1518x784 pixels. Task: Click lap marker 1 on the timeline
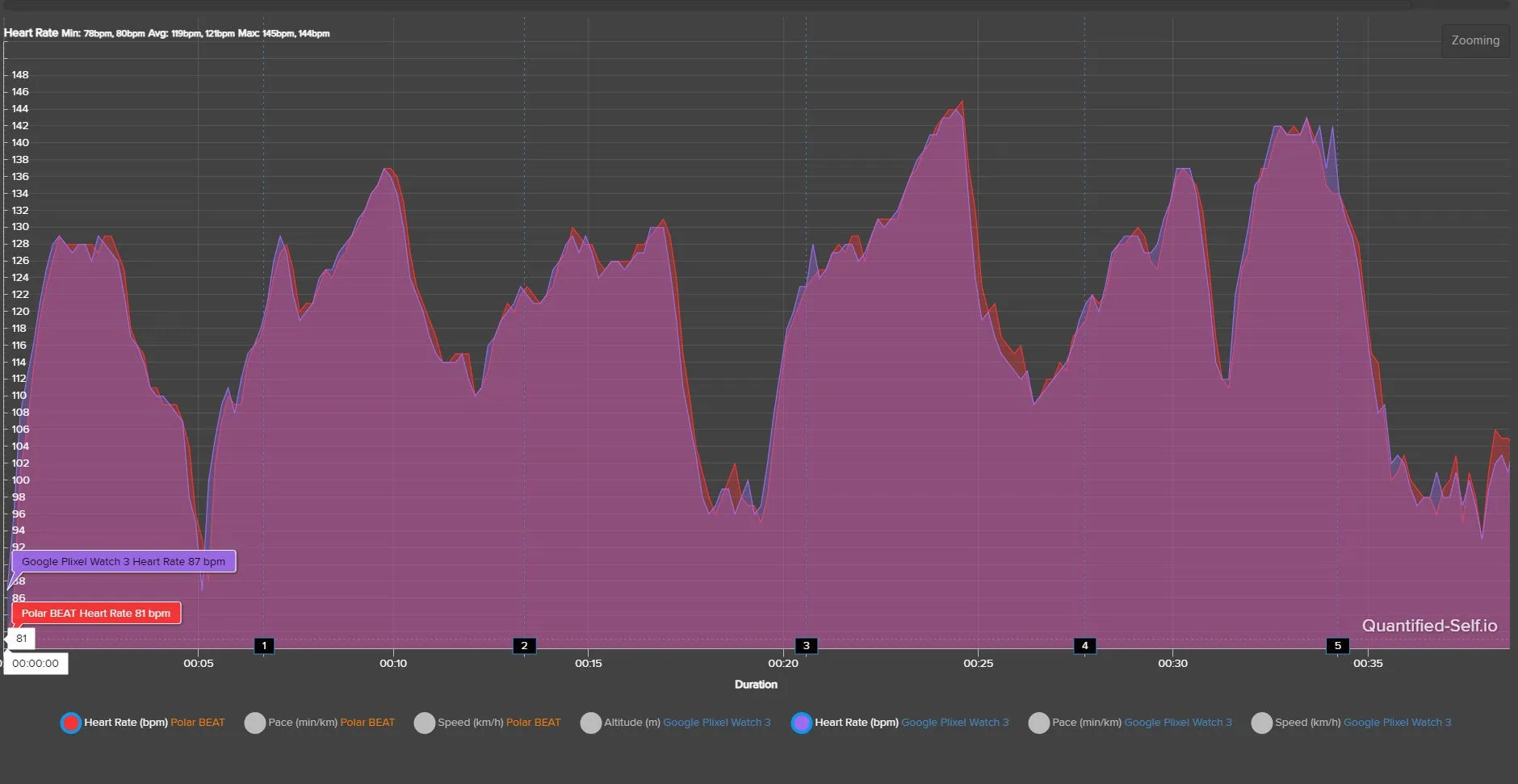point(264,646)
